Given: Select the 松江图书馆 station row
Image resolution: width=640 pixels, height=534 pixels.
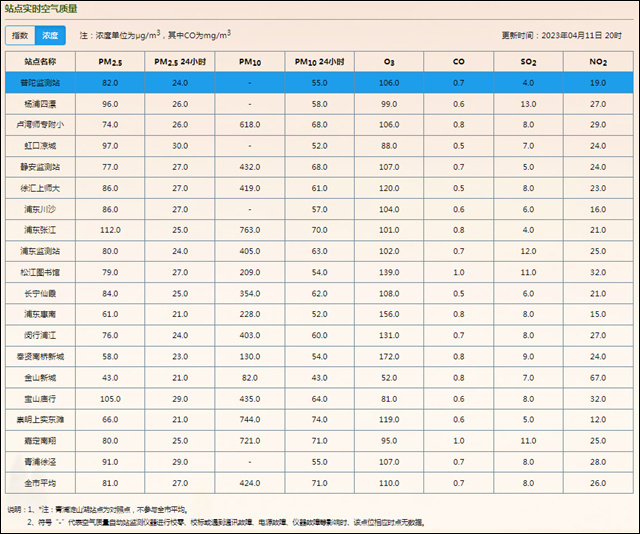Looking at the screenshot, I should [319, 272].
